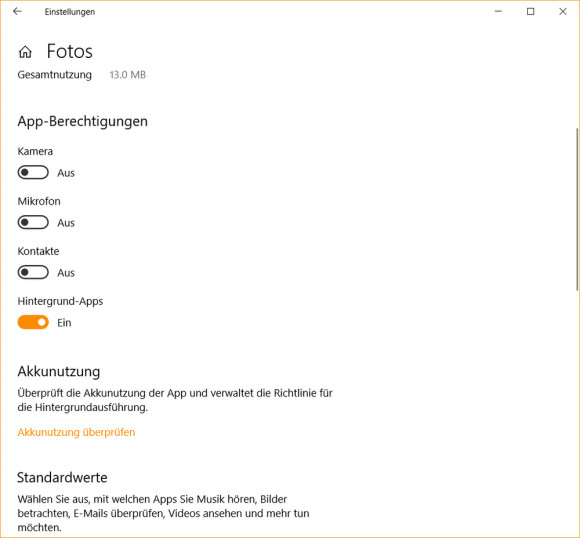Switch on the Kontakte permission
580x538 pixels.
[33, 272]
